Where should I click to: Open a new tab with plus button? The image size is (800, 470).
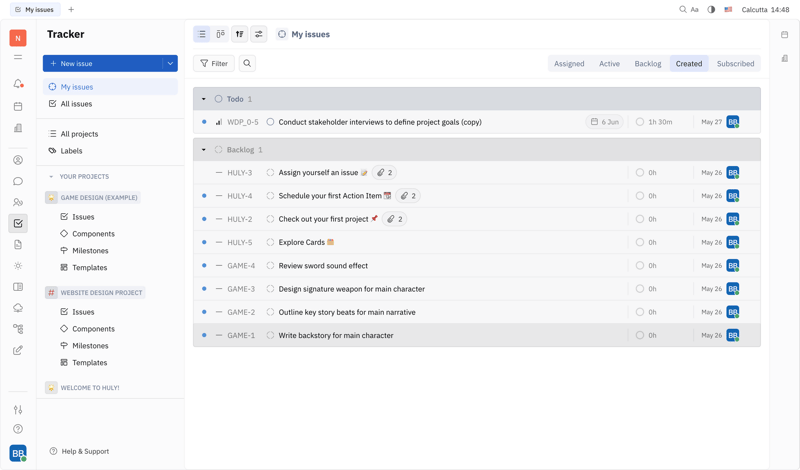71,9
